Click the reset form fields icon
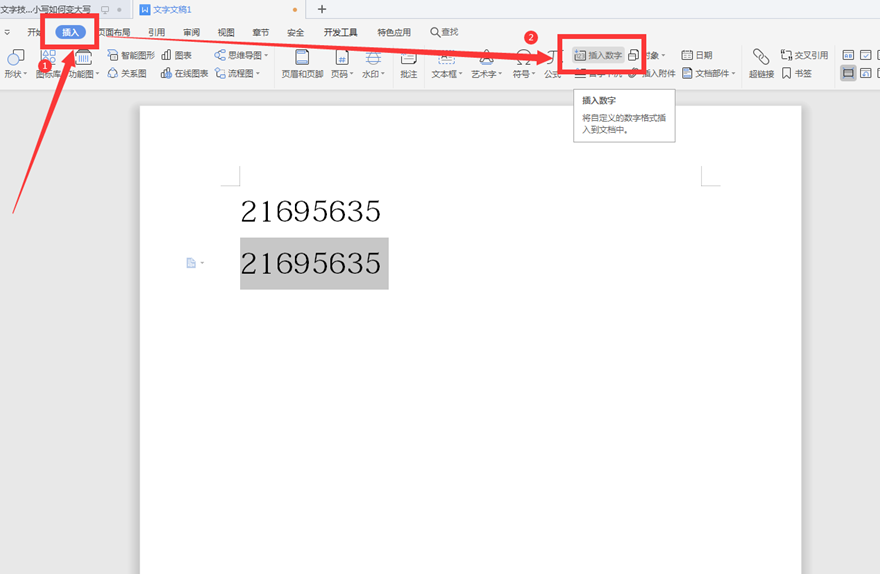This screenshot has height=574, width=880. (866, 73)
